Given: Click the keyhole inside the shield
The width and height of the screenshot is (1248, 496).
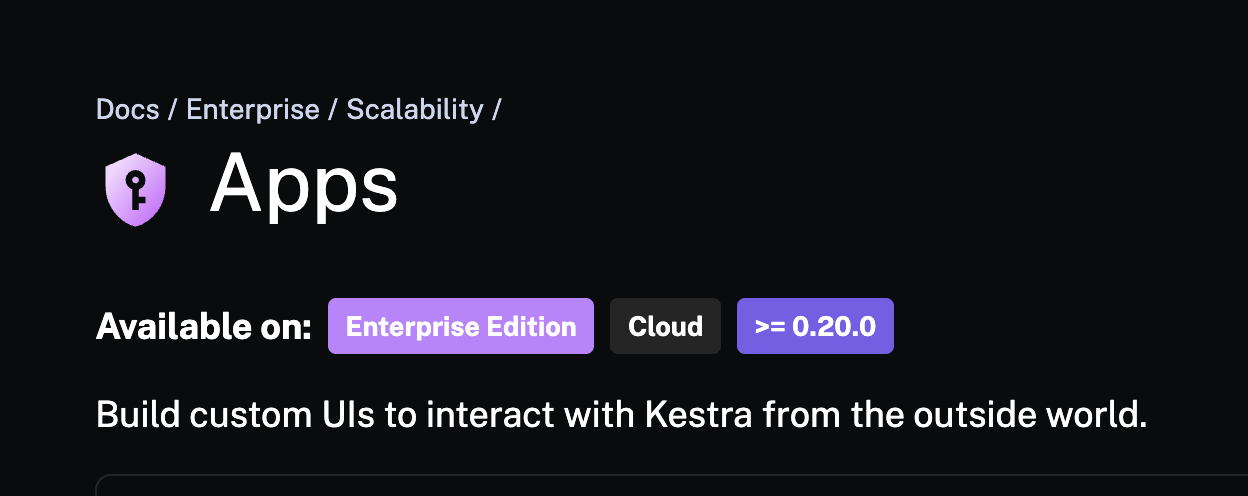Looking at the screenshot, I should [x=135, y=186].
